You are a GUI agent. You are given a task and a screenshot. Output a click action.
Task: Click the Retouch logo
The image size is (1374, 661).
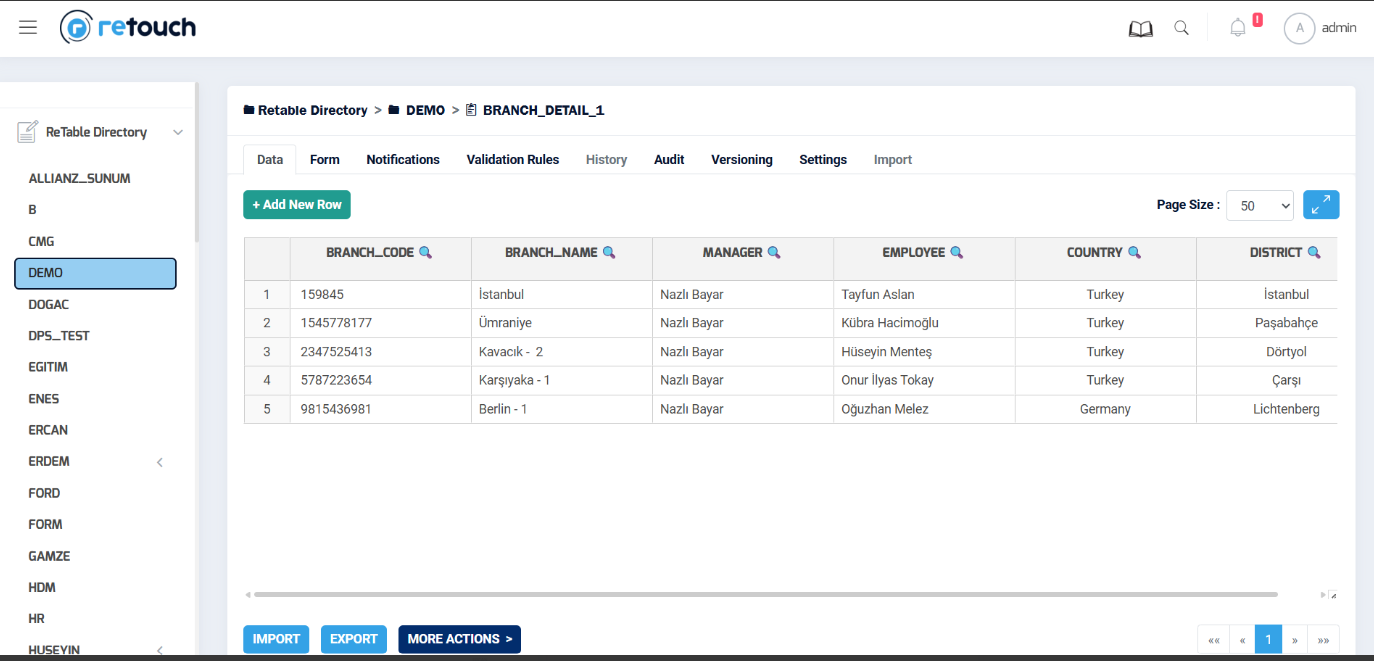127,27
